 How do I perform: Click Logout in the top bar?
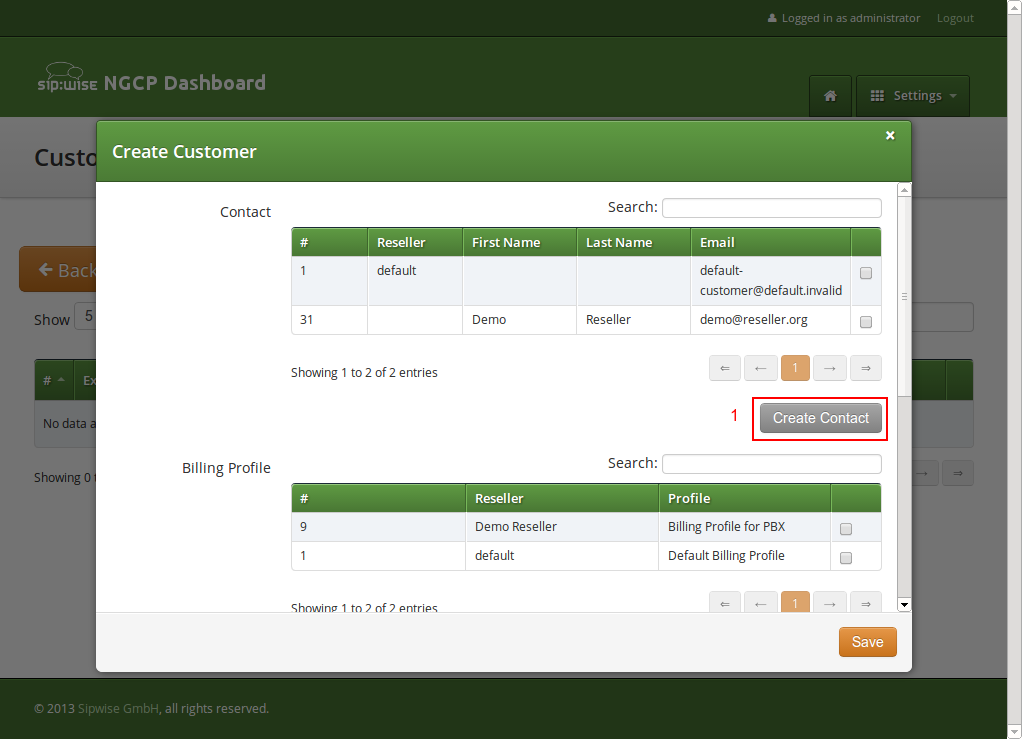click(x=954, y=17)
